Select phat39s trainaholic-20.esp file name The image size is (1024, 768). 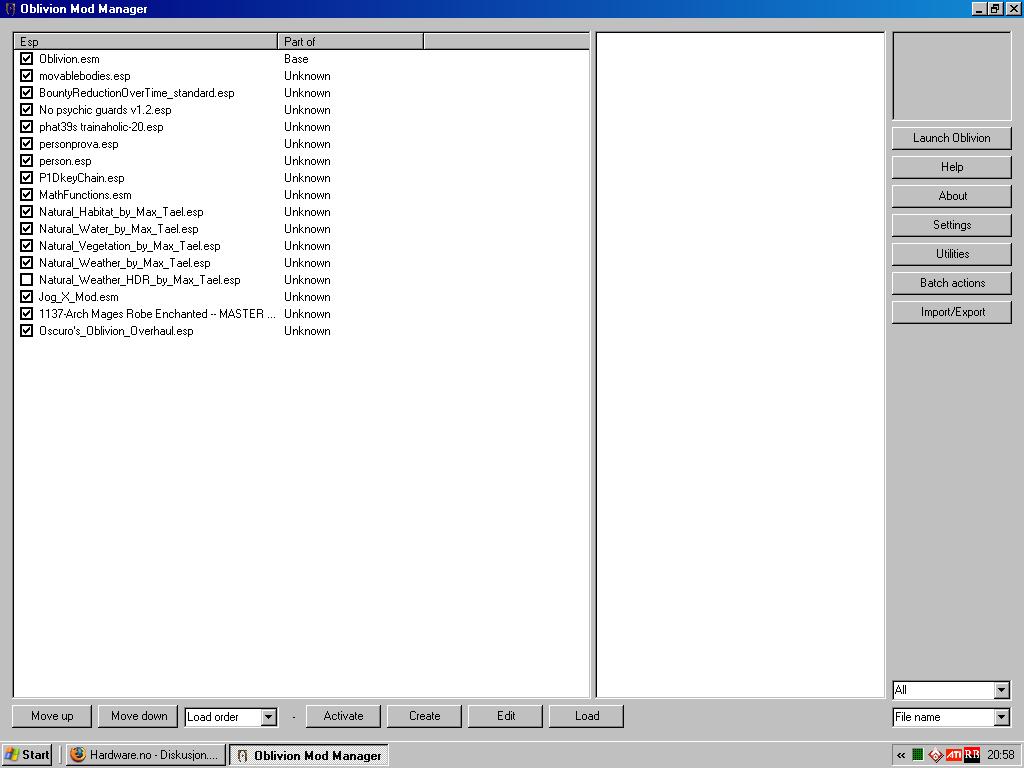tap(101, 127)
